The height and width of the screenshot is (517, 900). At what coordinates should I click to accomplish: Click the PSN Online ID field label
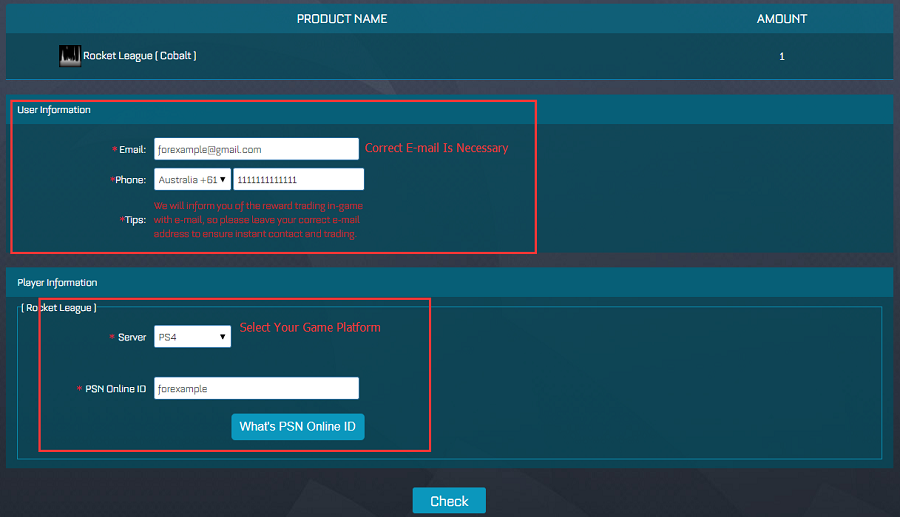[111, 389]
